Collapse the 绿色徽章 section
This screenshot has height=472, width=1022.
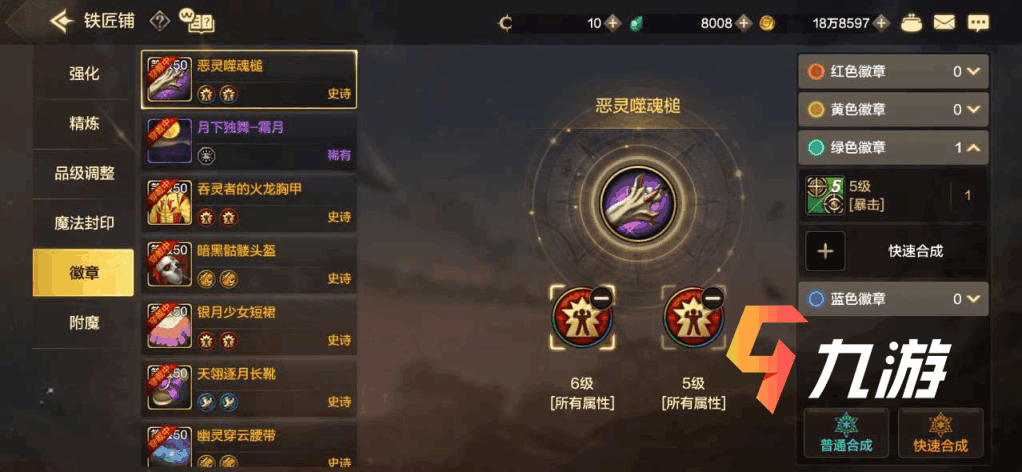[x=893, y=148]
